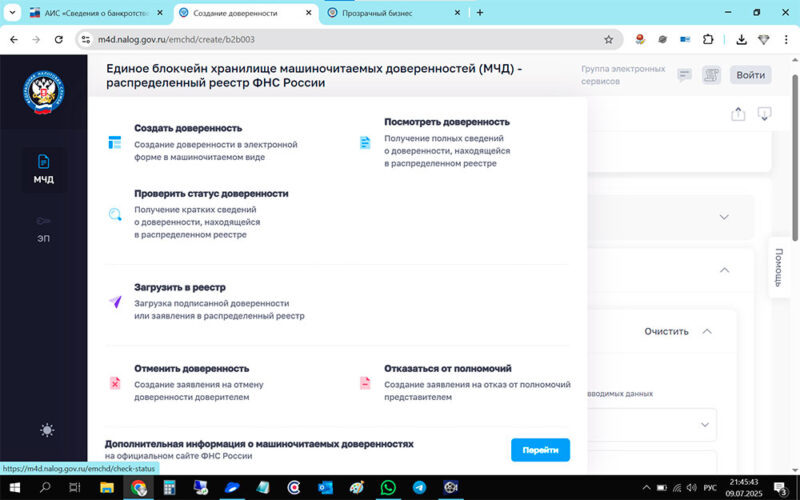Click the Отменить доверенность red icon
Screen dimensions: 800x500
click(x=115, y=383)
